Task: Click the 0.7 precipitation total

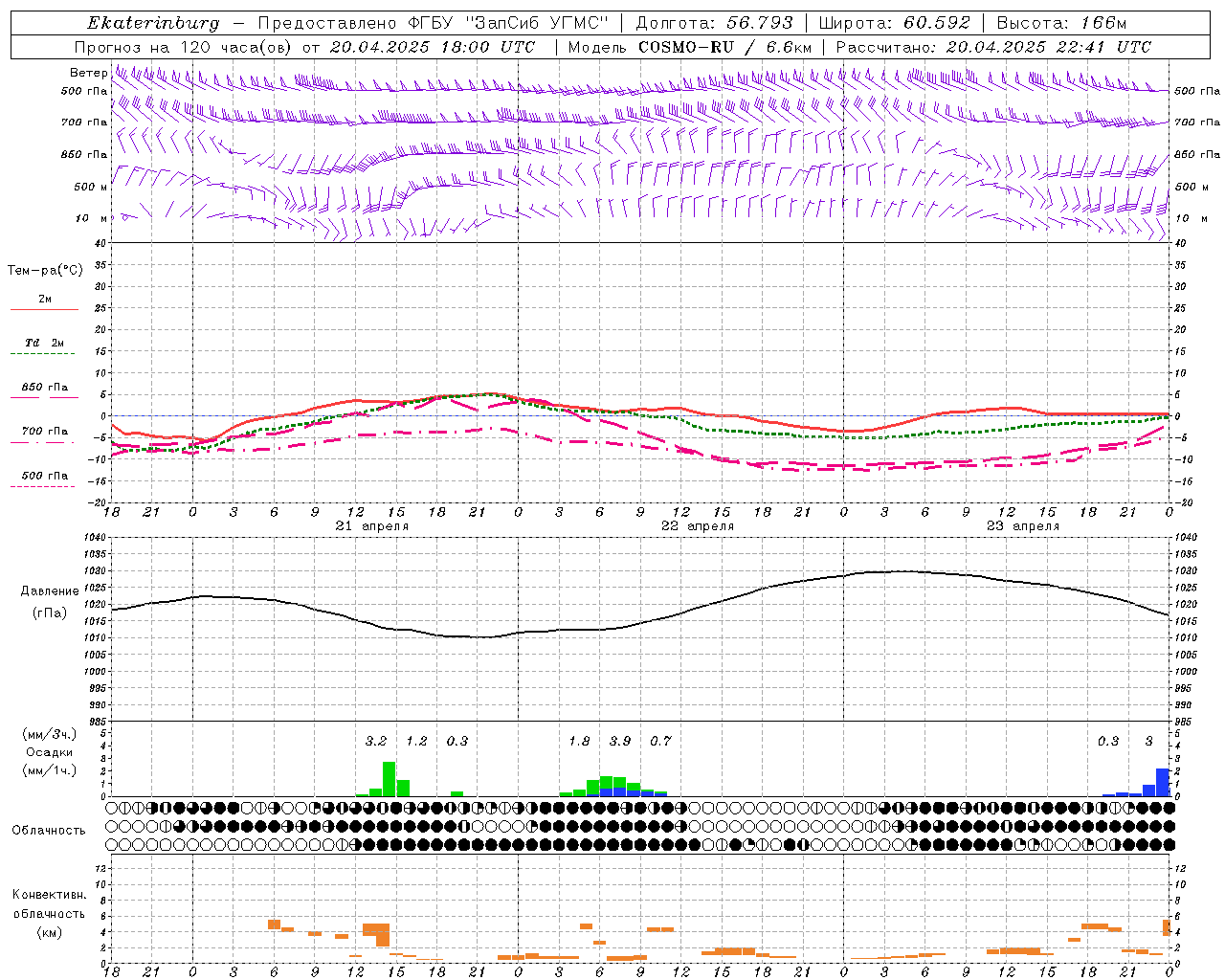Action: click(x=660, y=741)
